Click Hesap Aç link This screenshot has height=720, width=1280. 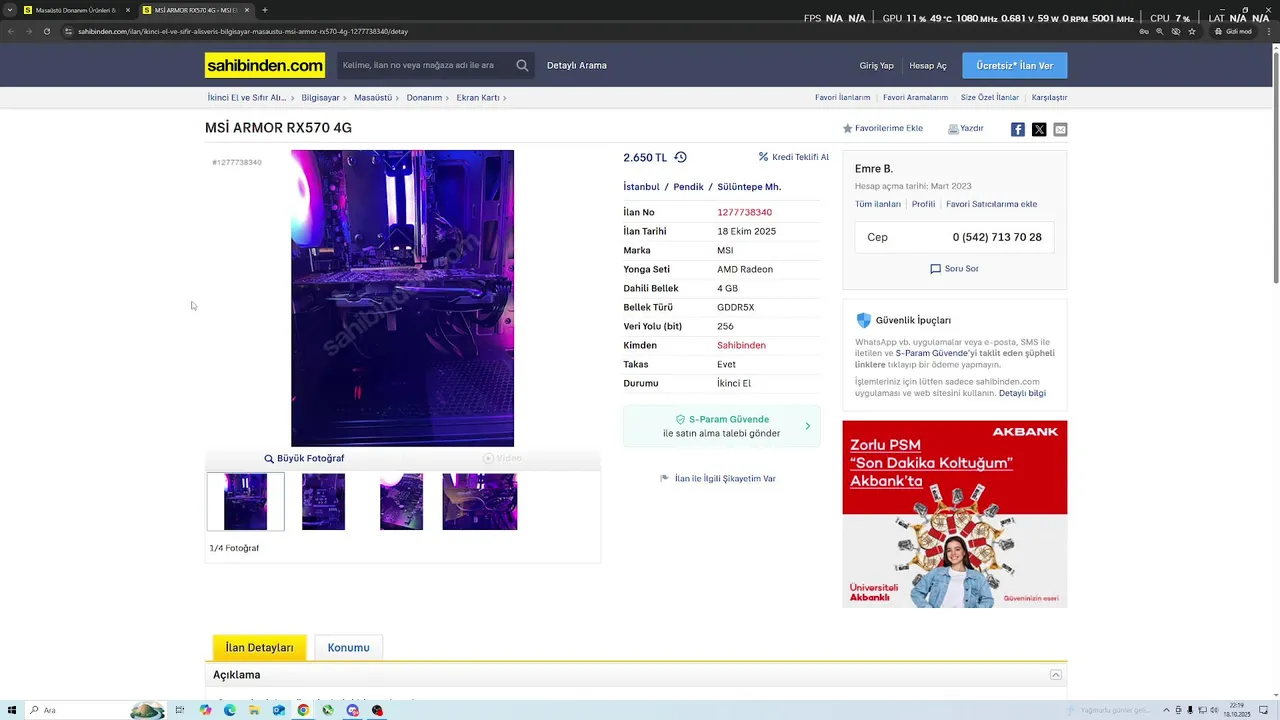tap(928, 66)
